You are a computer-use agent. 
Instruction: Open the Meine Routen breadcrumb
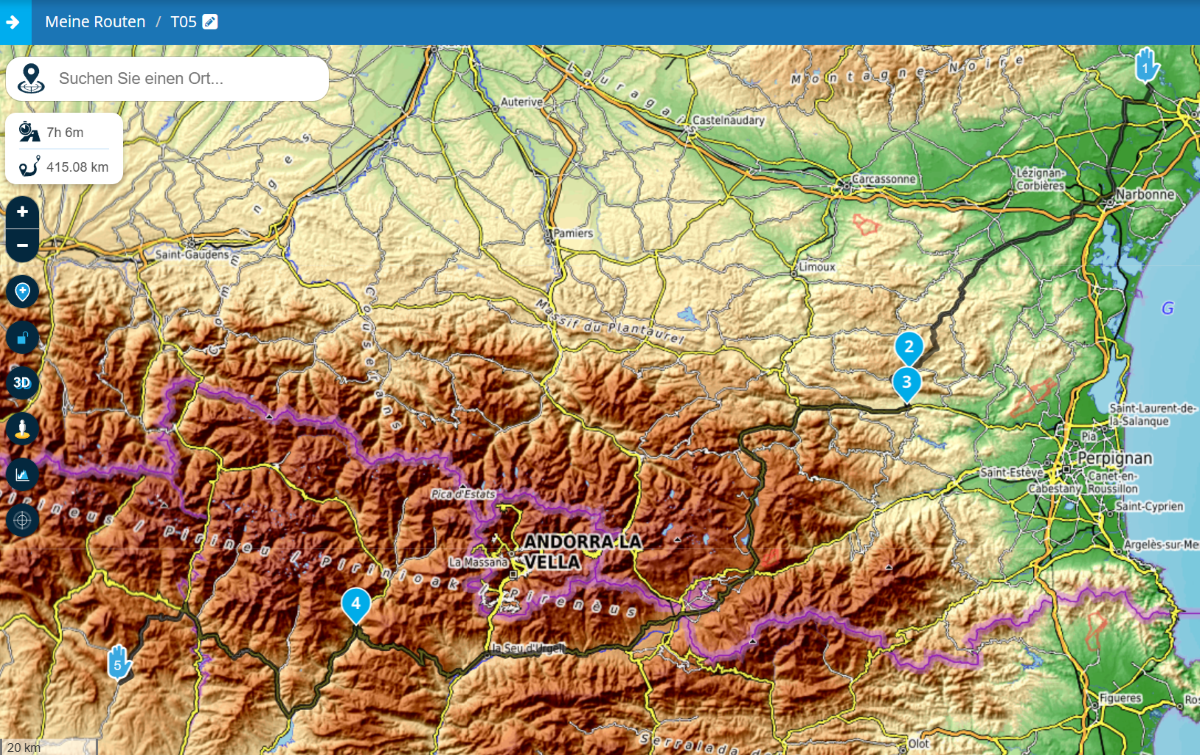coord(95,22)
